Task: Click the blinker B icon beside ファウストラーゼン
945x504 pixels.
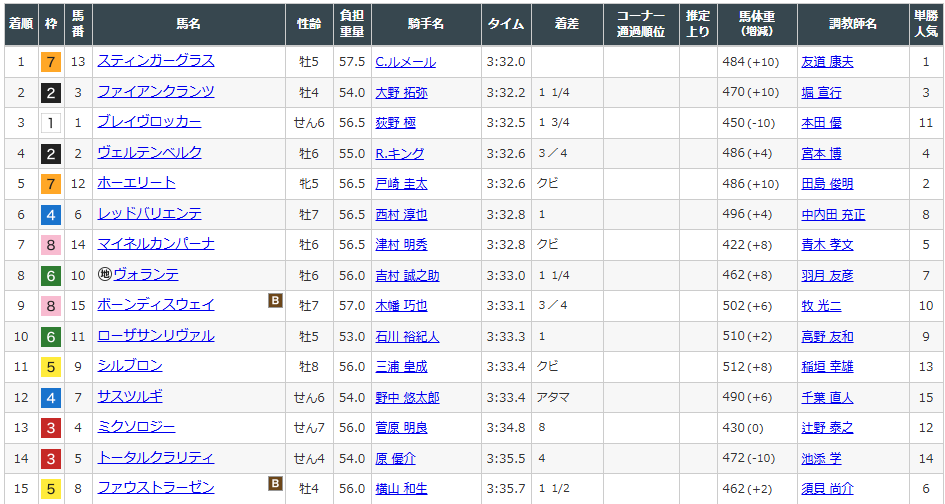Action: click(x=275, y=484)
